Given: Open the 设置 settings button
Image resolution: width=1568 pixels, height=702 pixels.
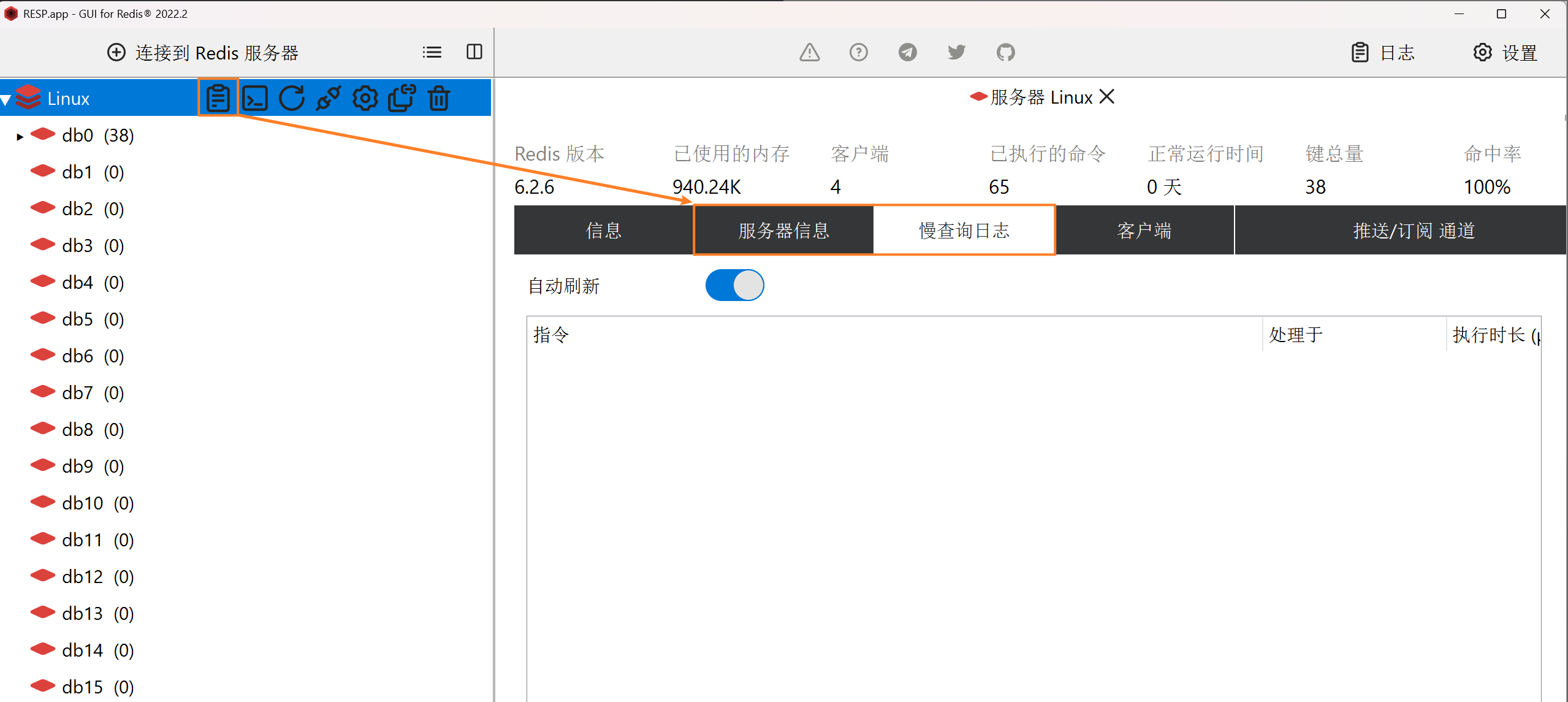Looking at the screenshot, I should (x=1505, y=53).
